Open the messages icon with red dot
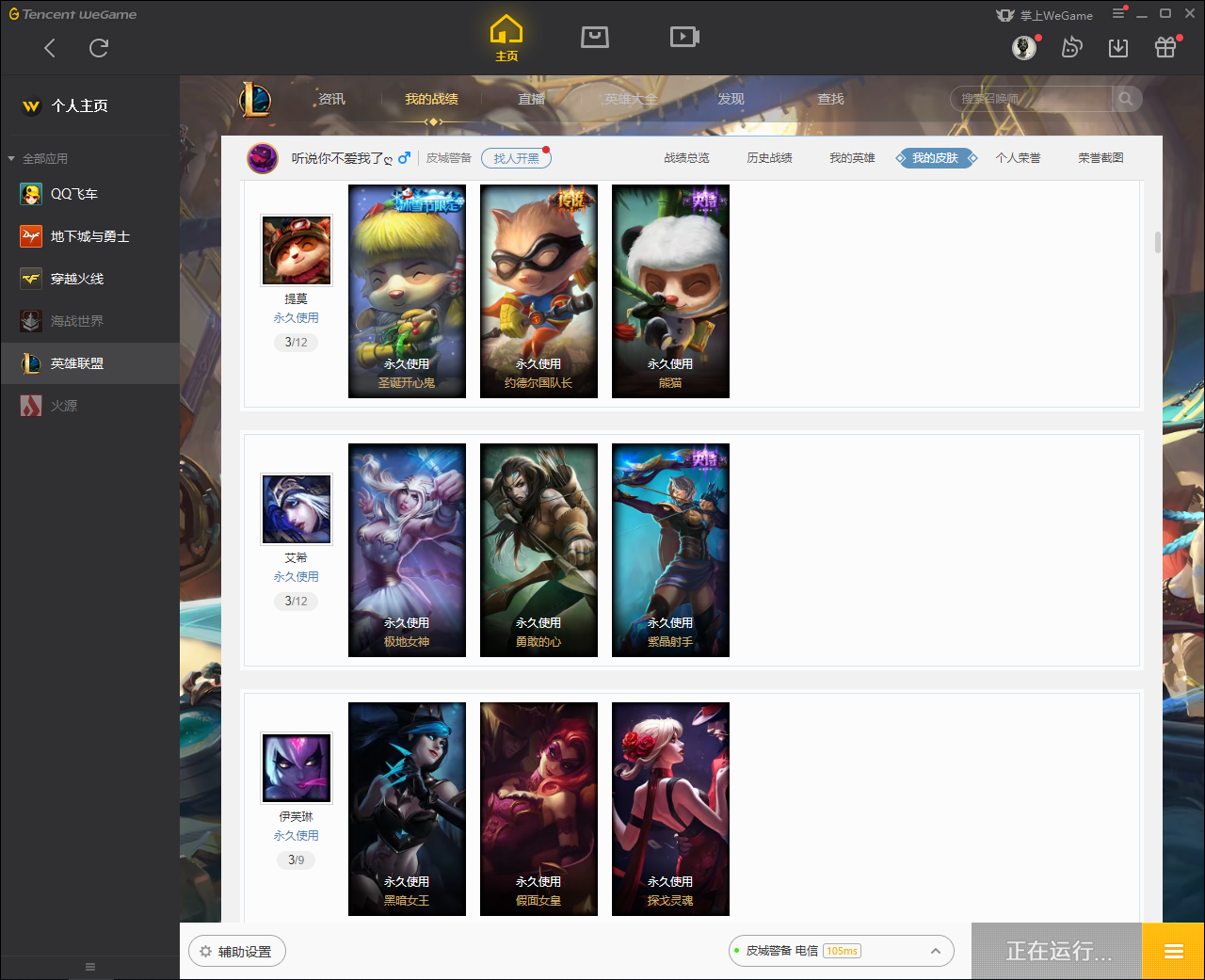This screenshot has width=1205, height=980. (x=1071, y=47)
